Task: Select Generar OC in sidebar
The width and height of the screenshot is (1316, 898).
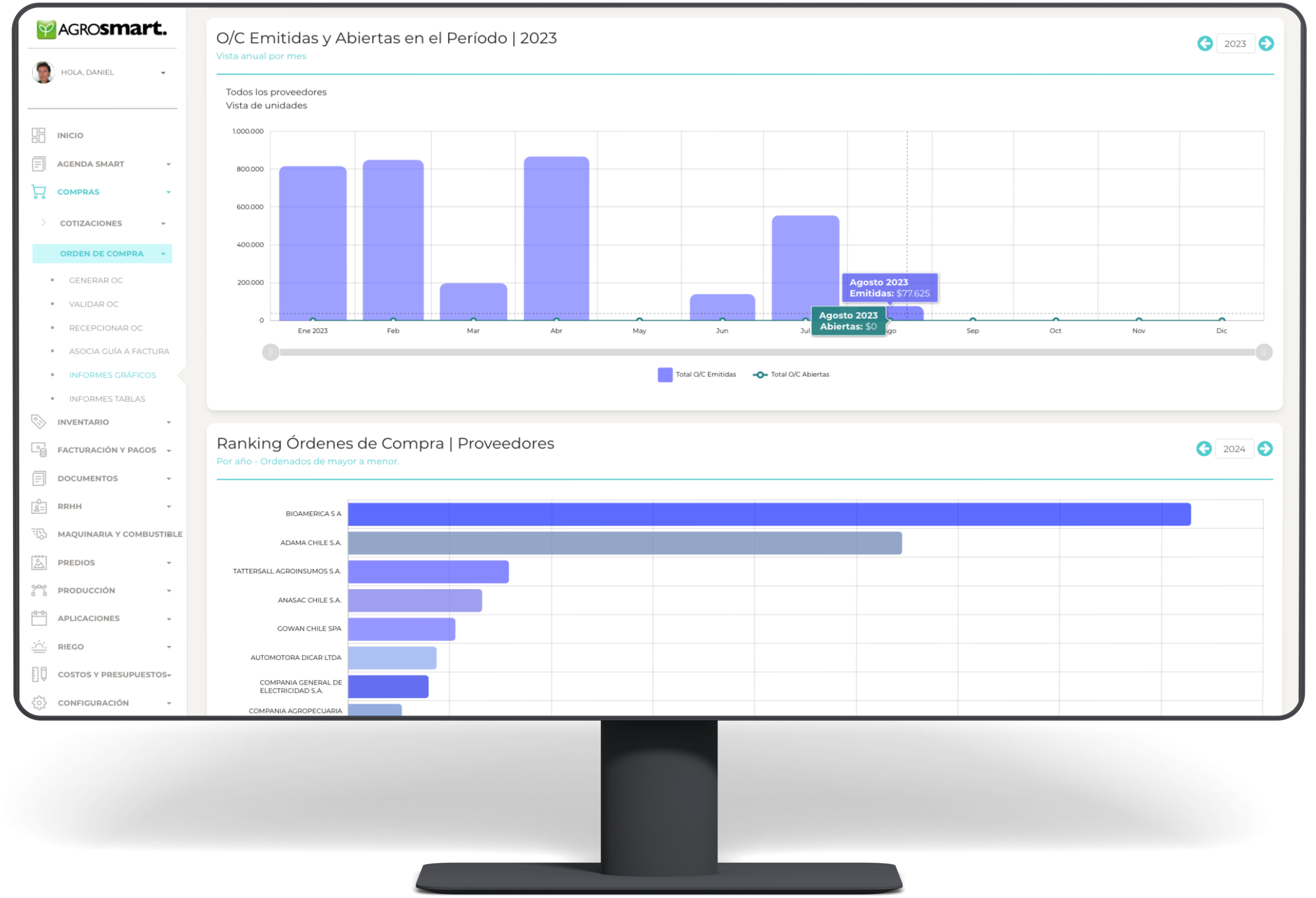Action: pos(96,280)
